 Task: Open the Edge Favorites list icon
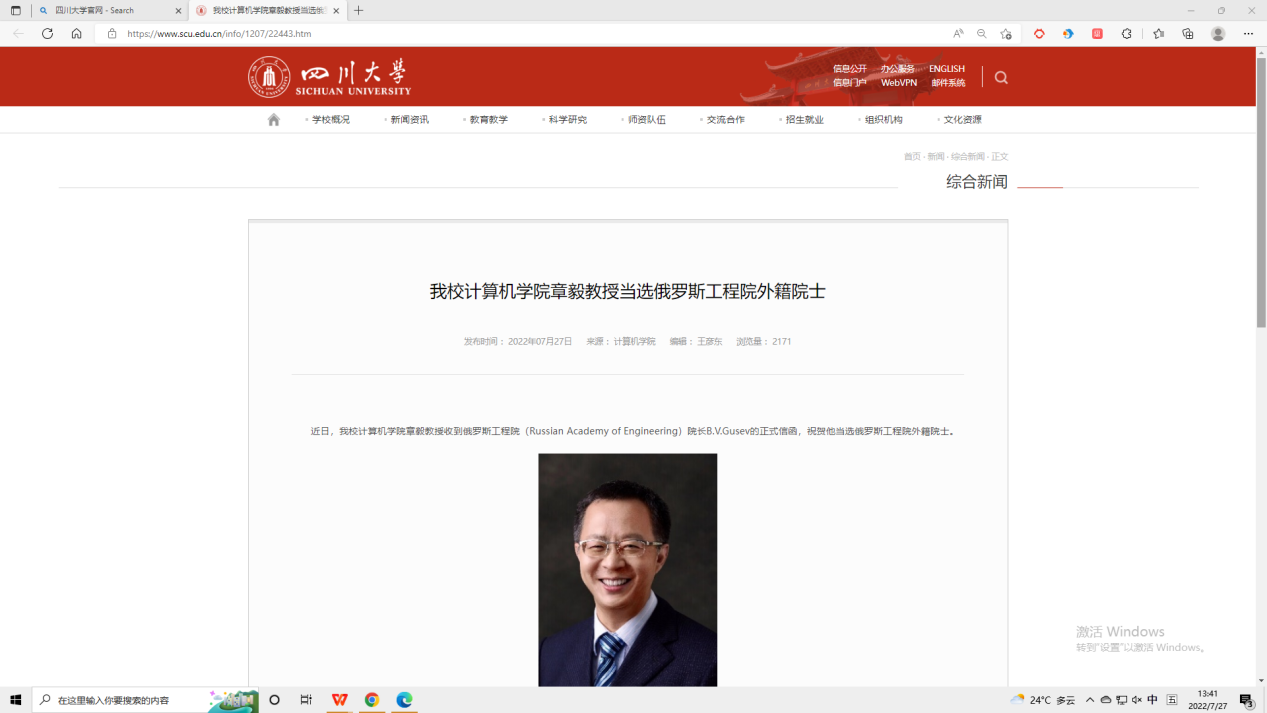point(1156,33)
